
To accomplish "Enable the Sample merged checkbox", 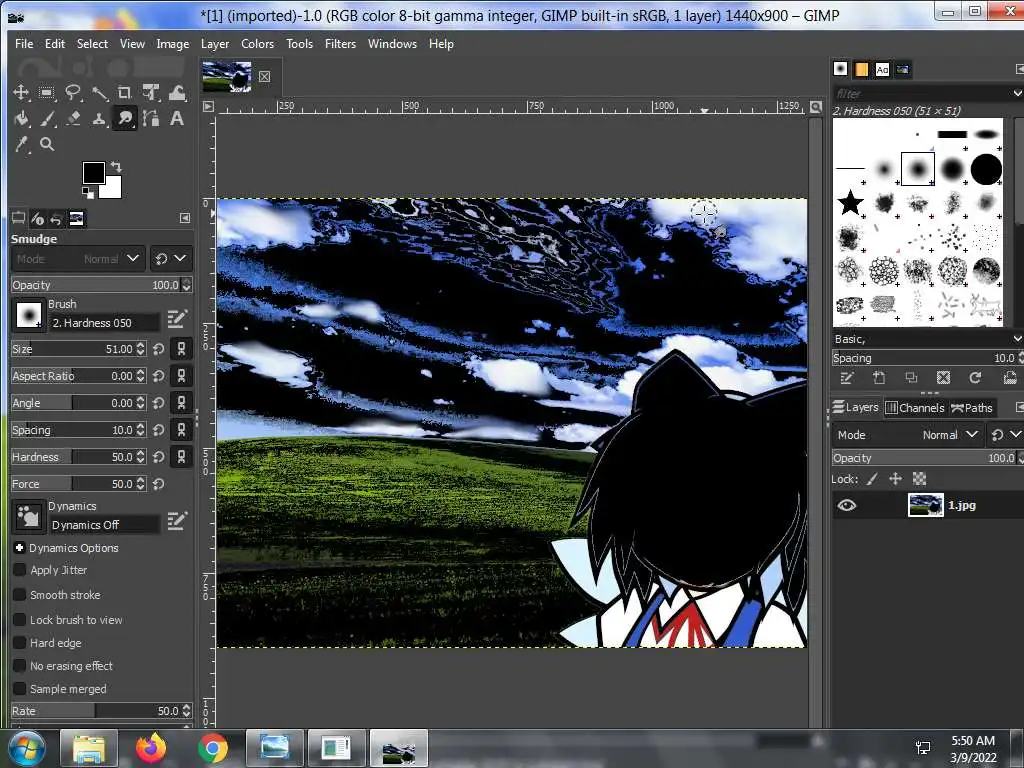I will [x=20, y=689].
